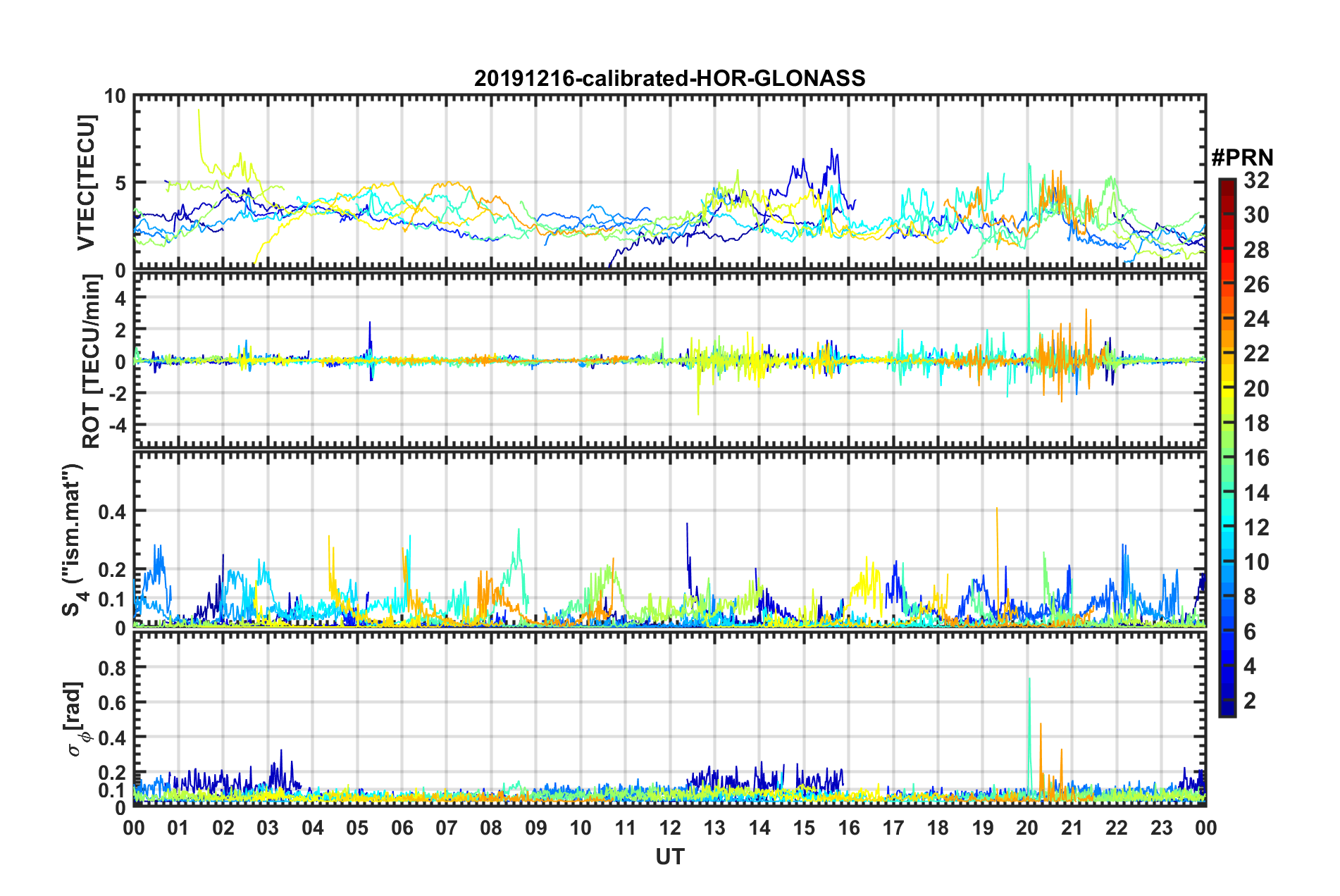The height and width of the screenshot is (896, 1340).
Task: Click colorbar tick label 2
Action: pyautogui.click(x=1250, y=700)
